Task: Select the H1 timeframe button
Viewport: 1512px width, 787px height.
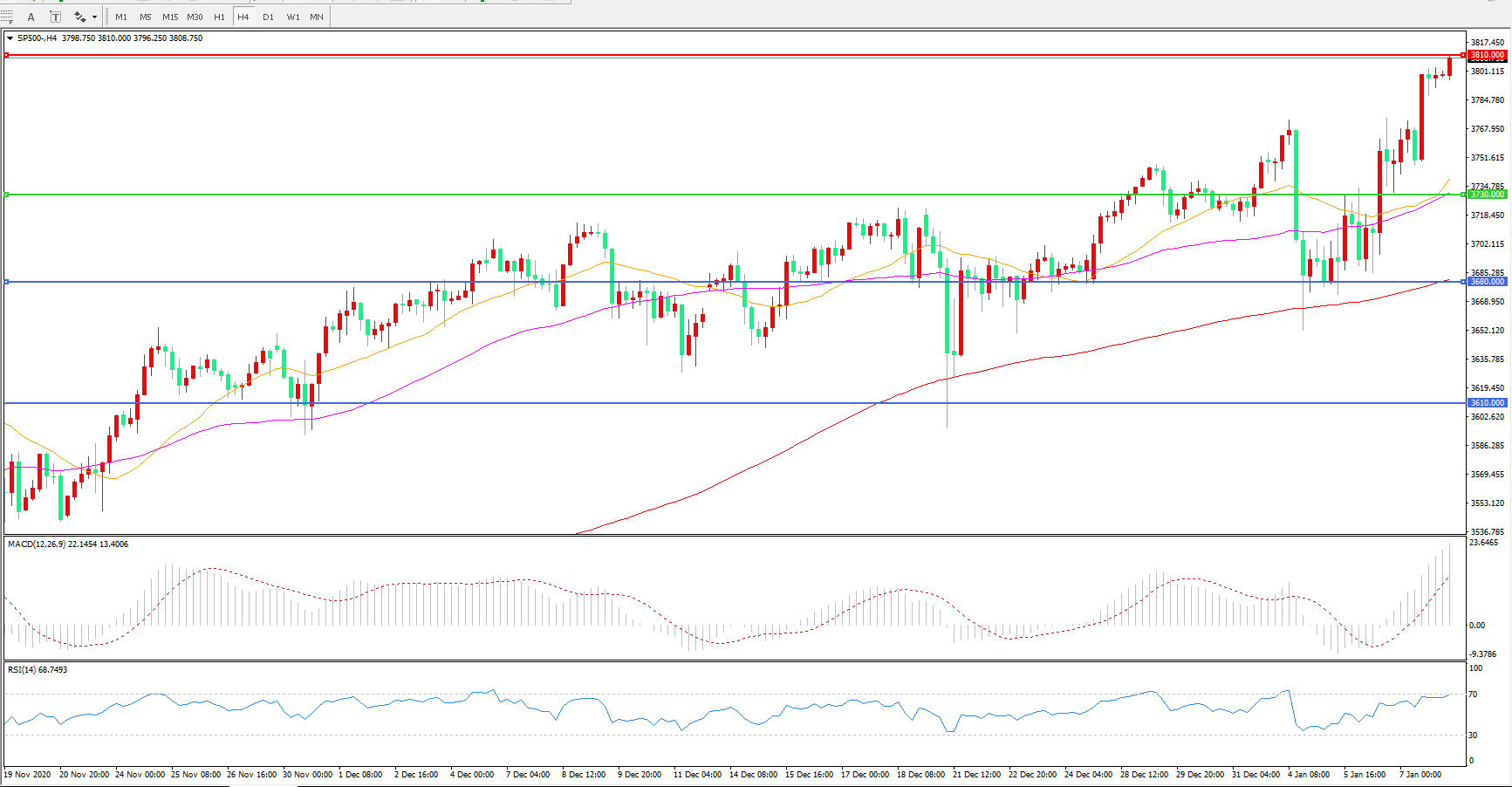Action: pos(219,17)
